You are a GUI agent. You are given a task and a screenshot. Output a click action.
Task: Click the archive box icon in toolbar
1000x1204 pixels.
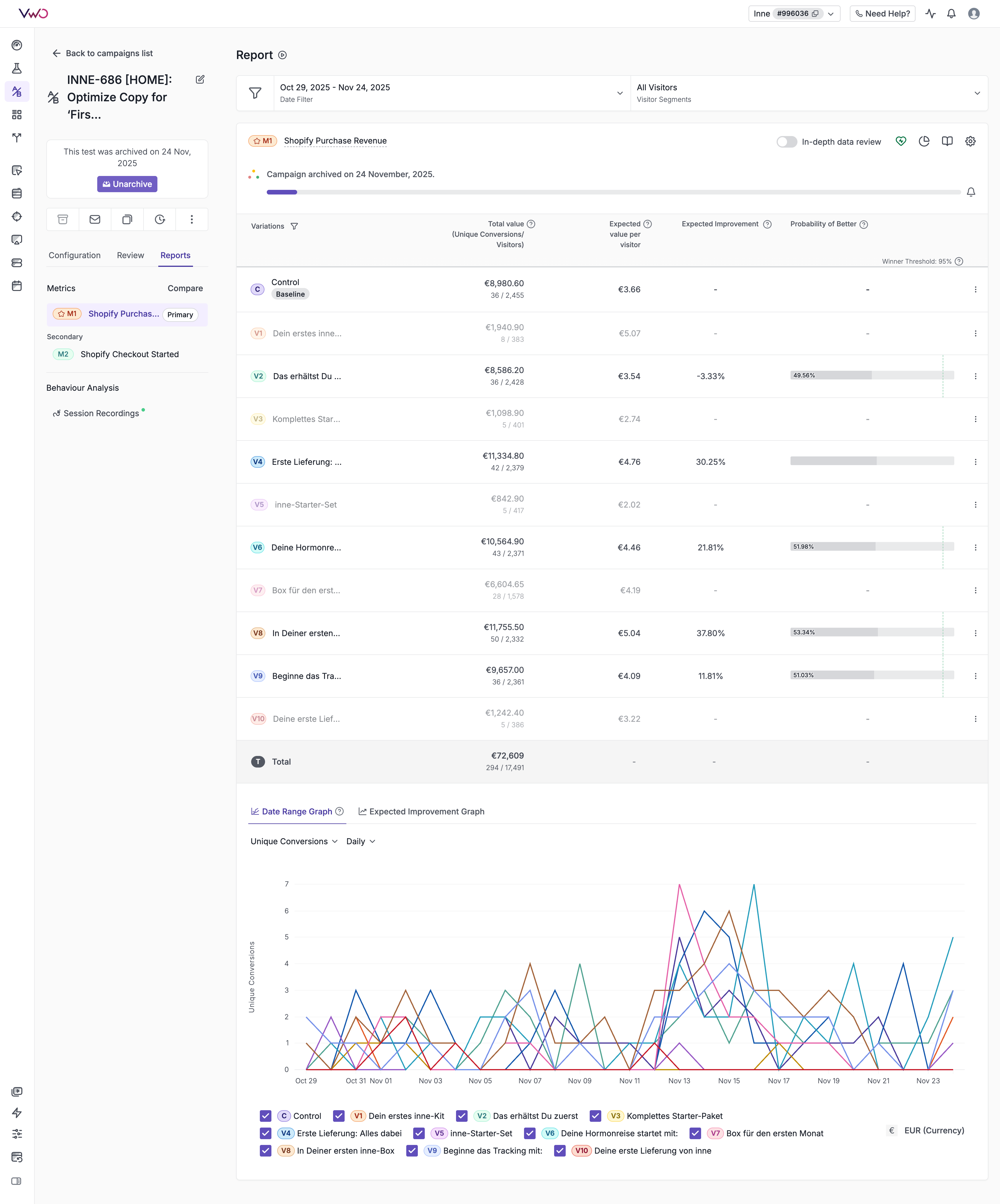coord(63,219)
